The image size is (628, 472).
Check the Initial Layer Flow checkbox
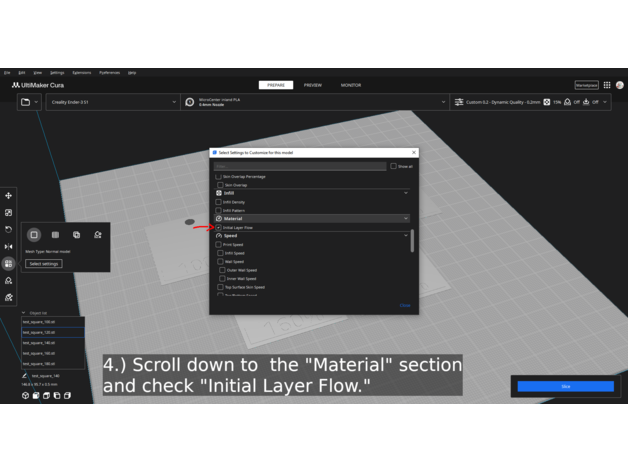click(219, 228)
